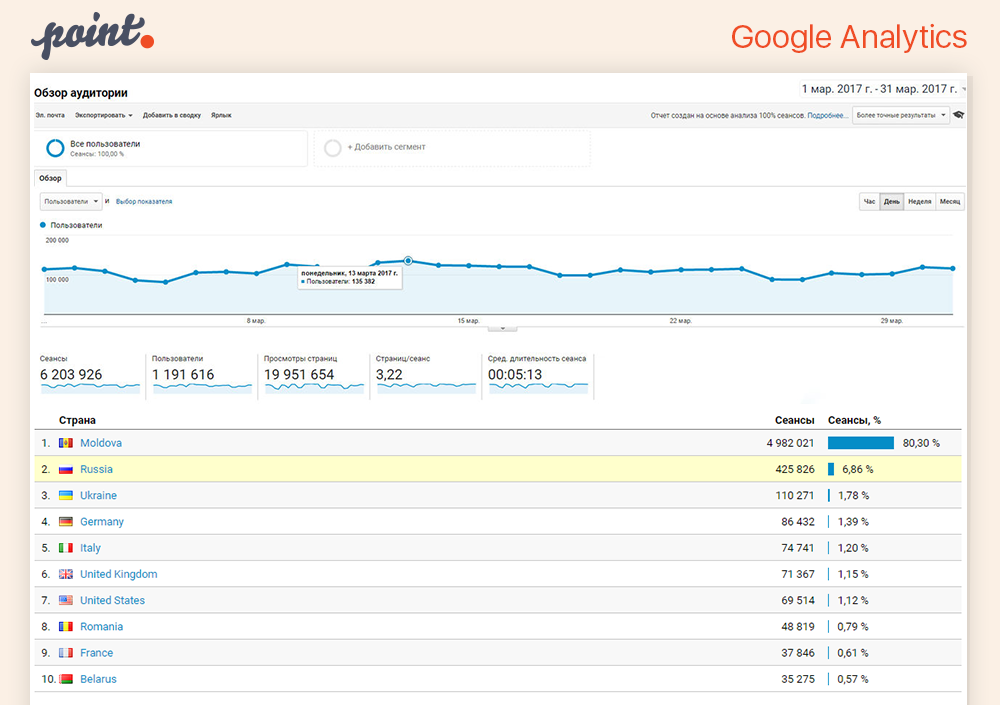Open the date range 1 мар. 2017 selector

click(882, 89)
